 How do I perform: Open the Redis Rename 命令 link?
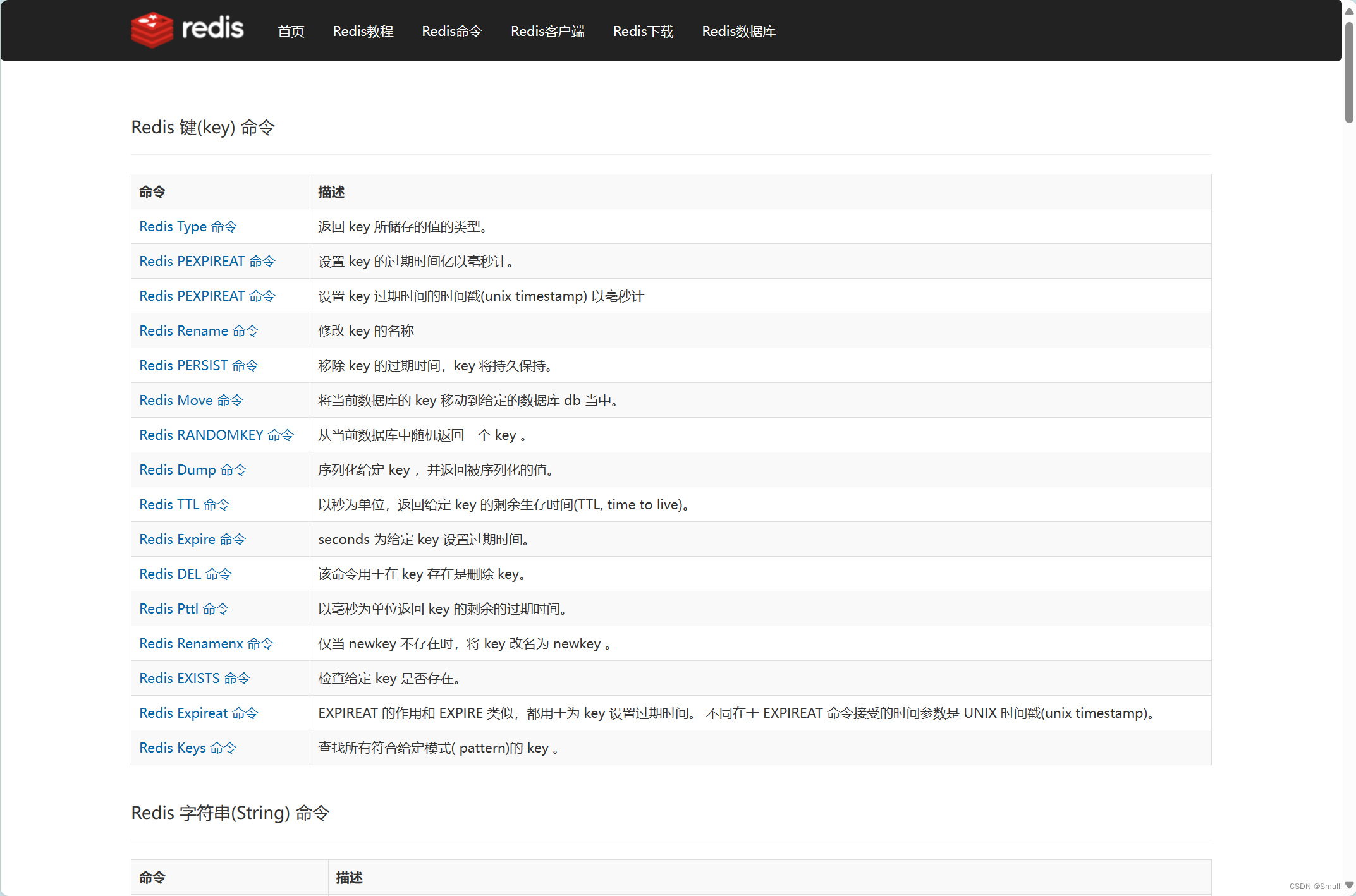(199, 330)
